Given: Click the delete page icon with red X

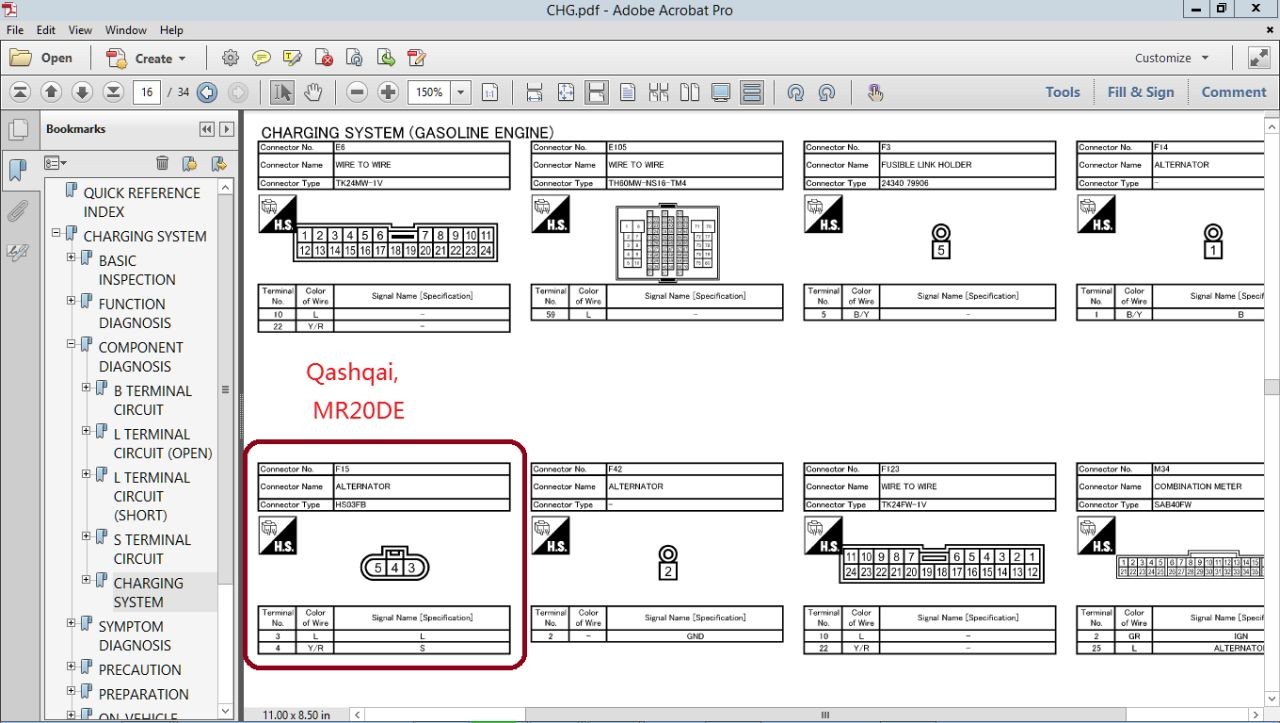Looking at the screenshot, I should [323, 58].
